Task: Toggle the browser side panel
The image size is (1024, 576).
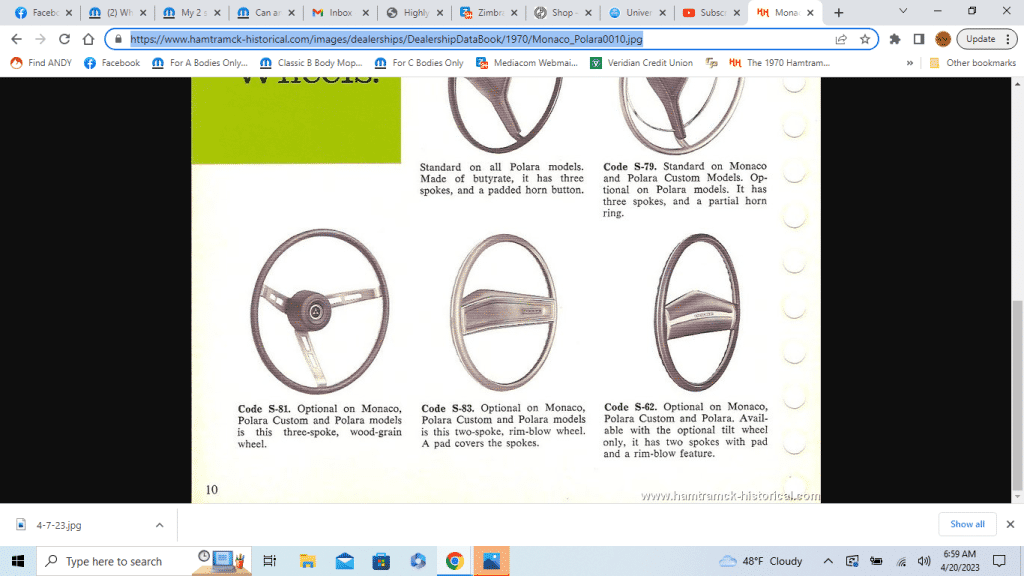Action: coord(918,39)
